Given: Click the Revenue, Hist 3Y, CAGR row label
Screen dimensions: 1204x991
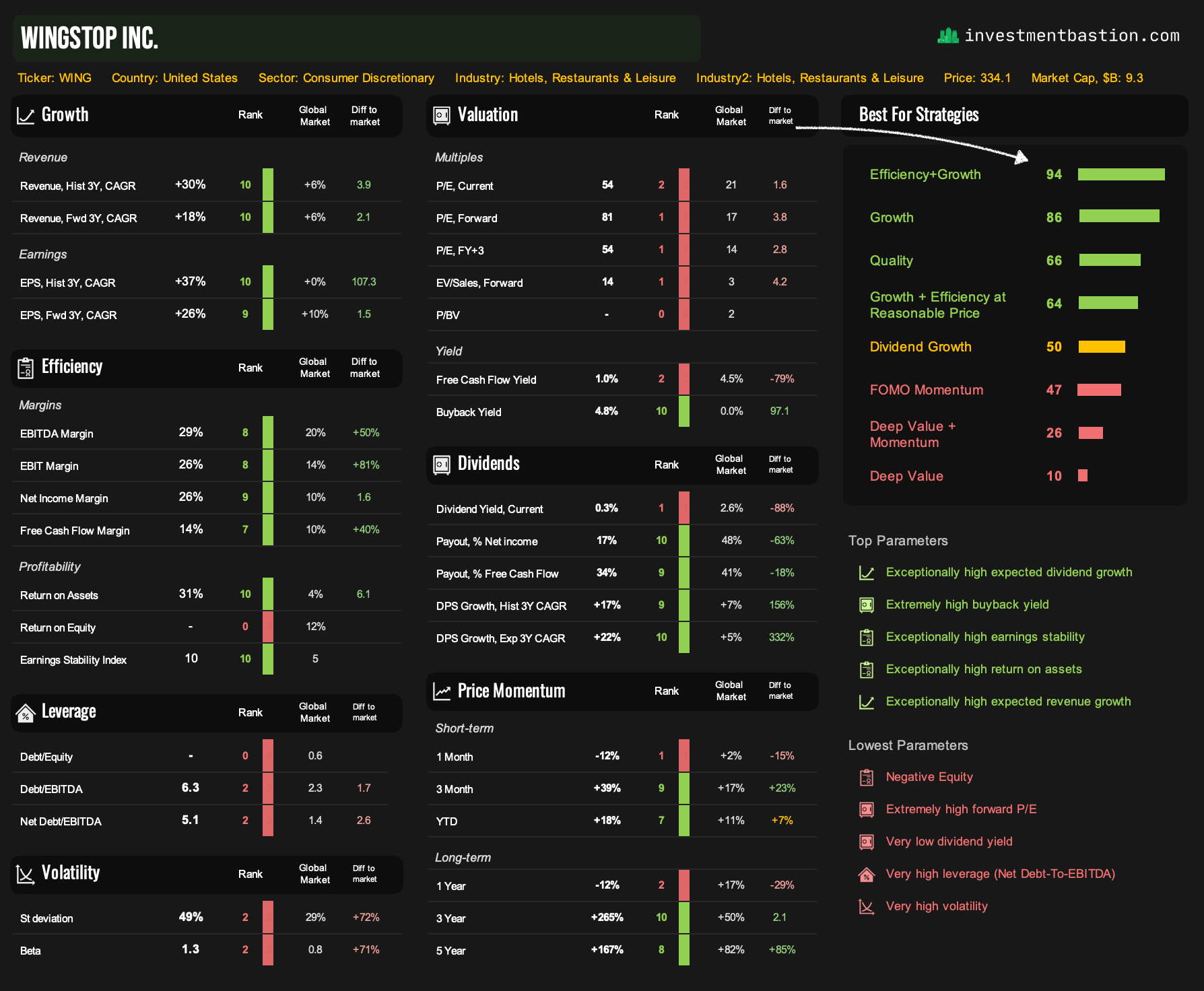Looking at the screenshot, I should 78,186.
